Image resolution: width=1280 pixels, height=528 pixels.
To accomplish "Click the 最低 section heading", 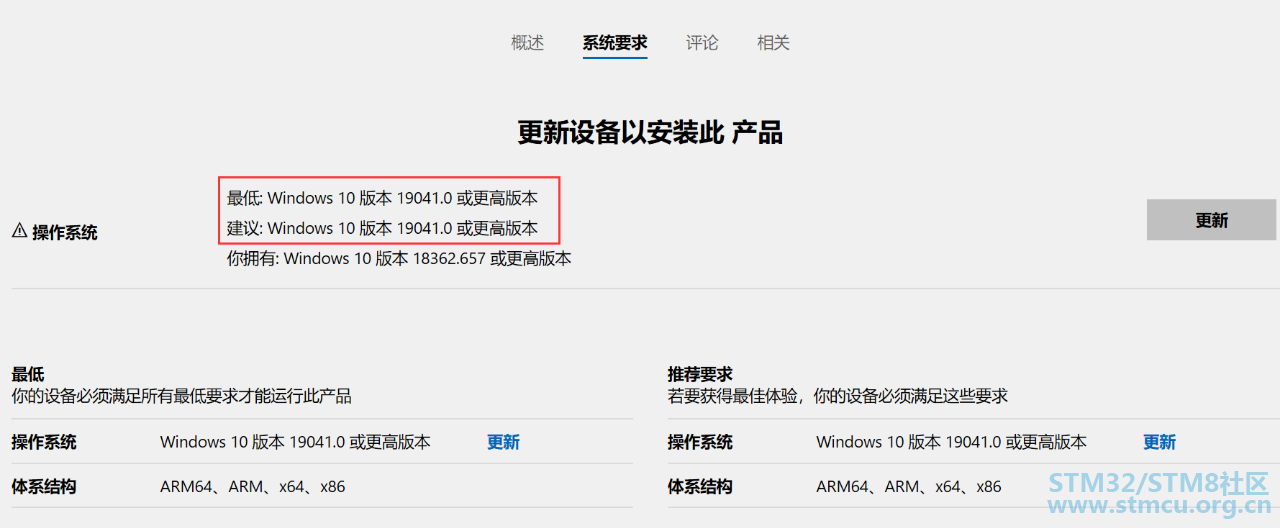I will tap(28, 375).
